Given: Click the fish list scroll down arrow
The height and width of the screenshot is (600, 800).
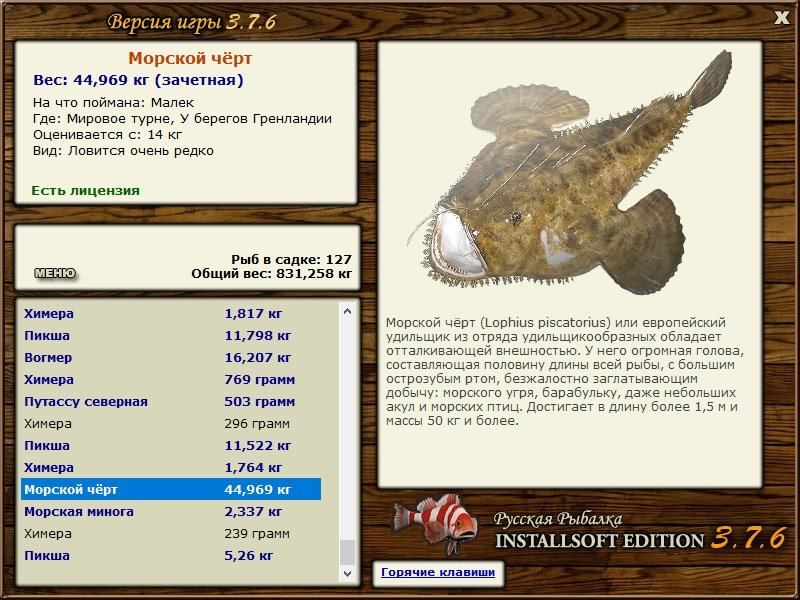Looking at the screenshot, I should point(347,573).
